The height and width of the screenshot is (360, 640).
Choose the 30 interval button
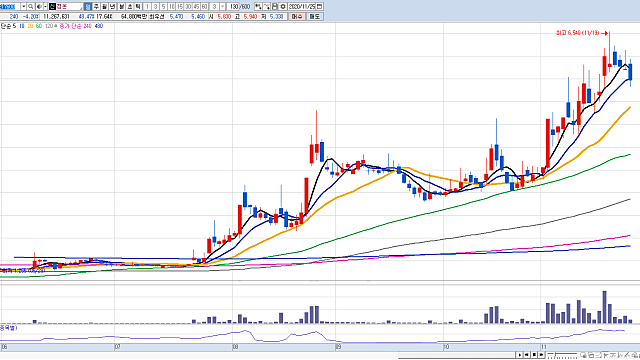click(x=188, y=7)
